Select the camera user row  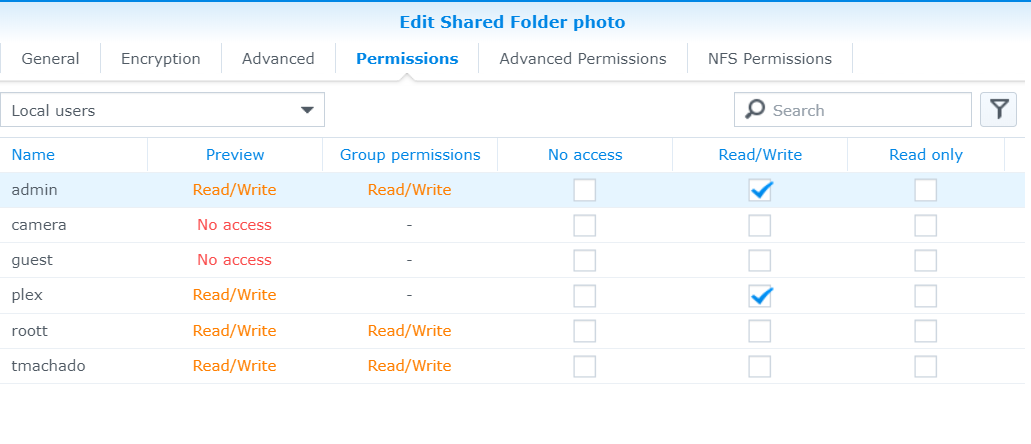(40, 225)
